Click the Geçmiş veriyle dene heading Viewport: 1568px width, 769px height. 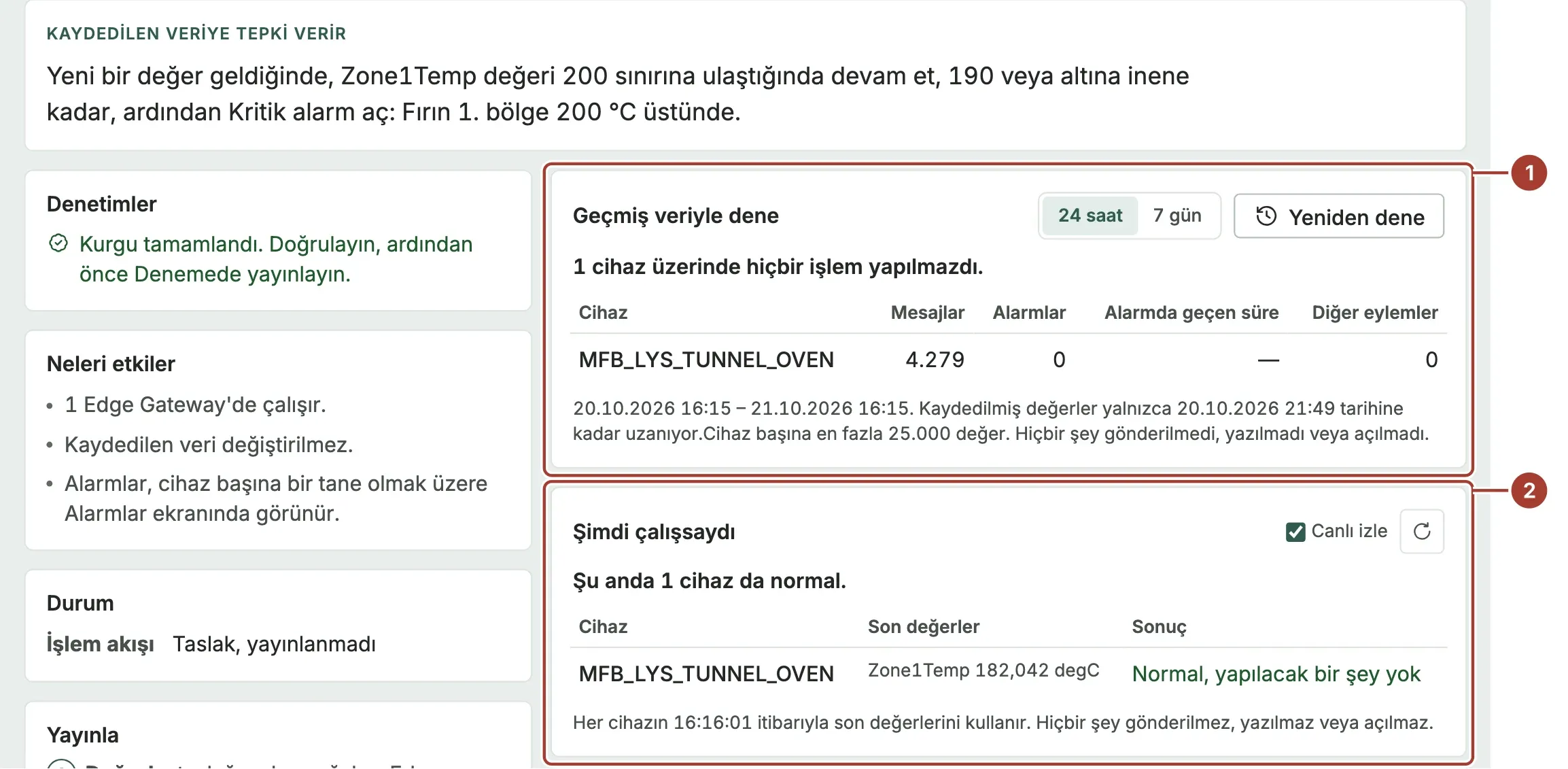coord(676,216)
